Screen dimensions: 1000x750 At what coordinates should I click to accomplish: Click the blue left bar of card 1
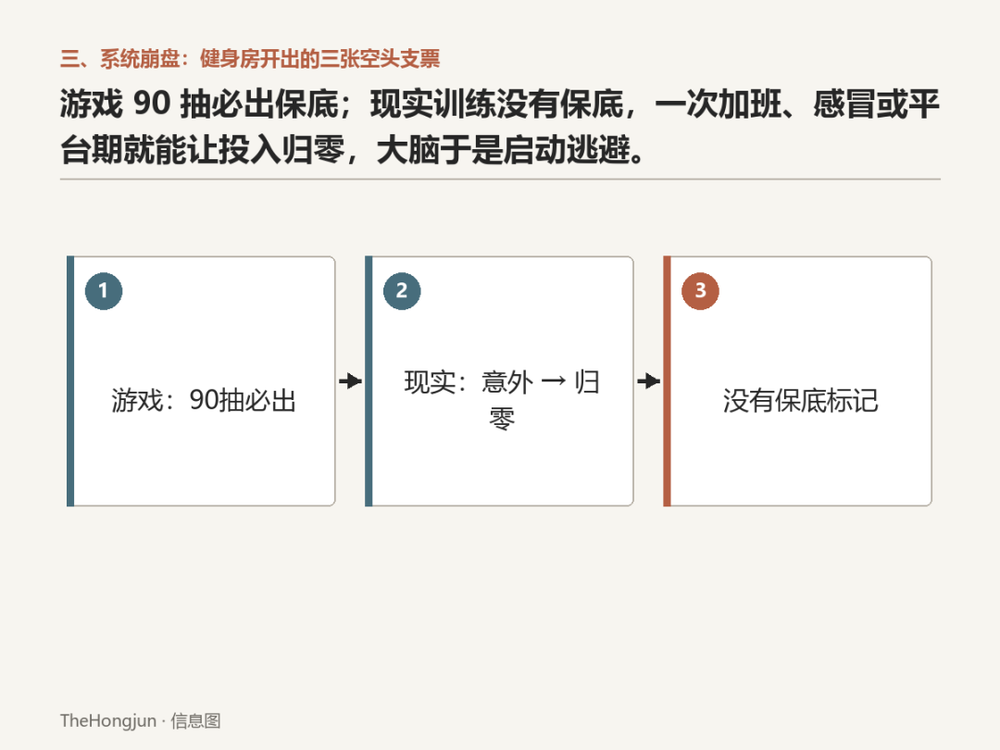[70, 381]
